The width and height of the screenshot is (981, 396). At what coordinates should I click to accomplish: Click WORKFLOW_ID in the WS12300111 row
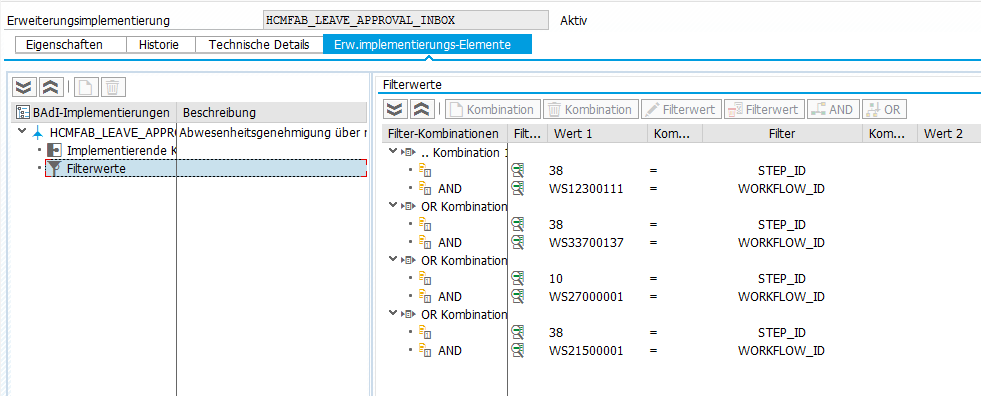click(781, 189)
